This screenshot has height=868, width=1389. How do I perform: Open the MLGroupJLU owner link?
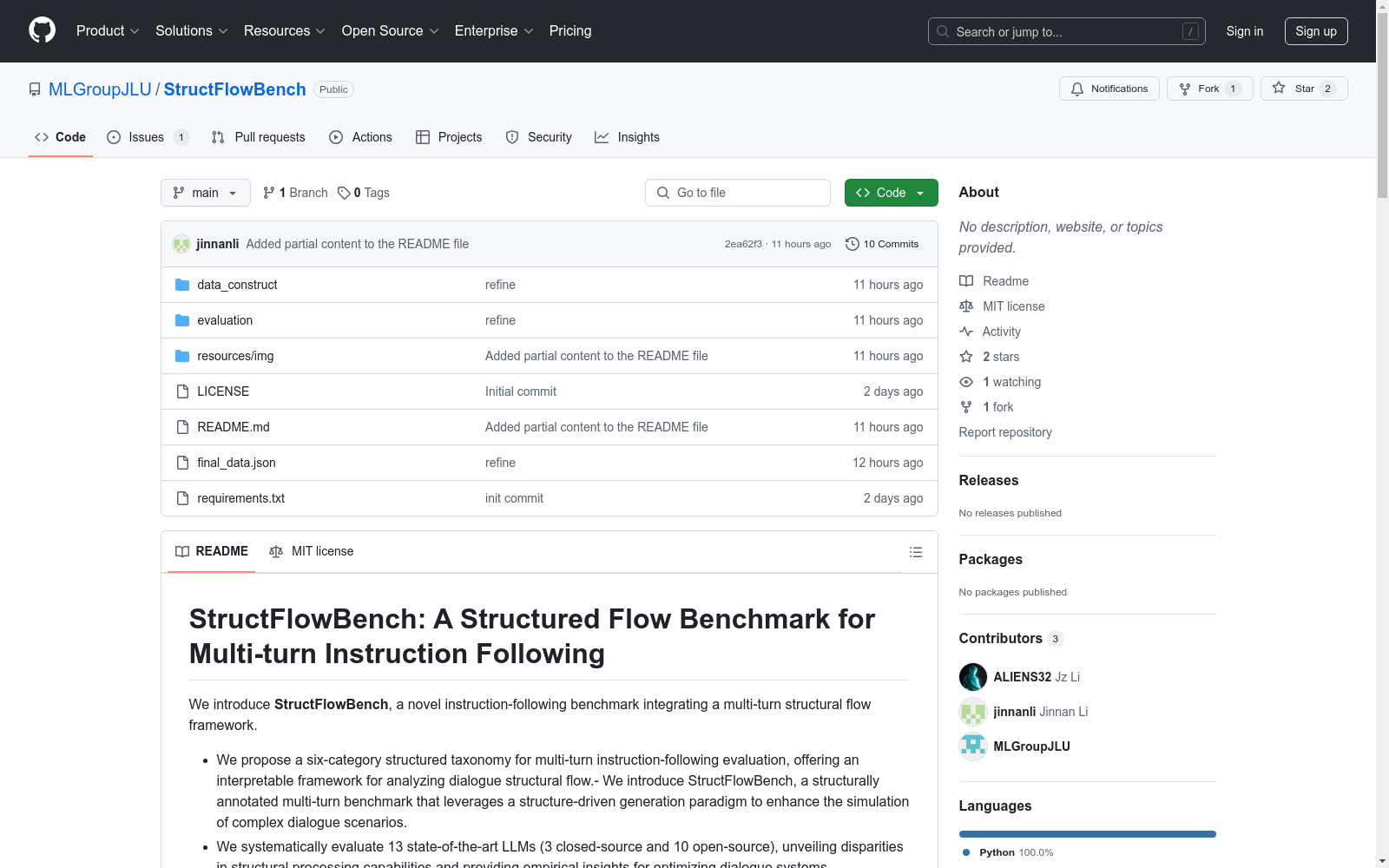tap(100, 89)
